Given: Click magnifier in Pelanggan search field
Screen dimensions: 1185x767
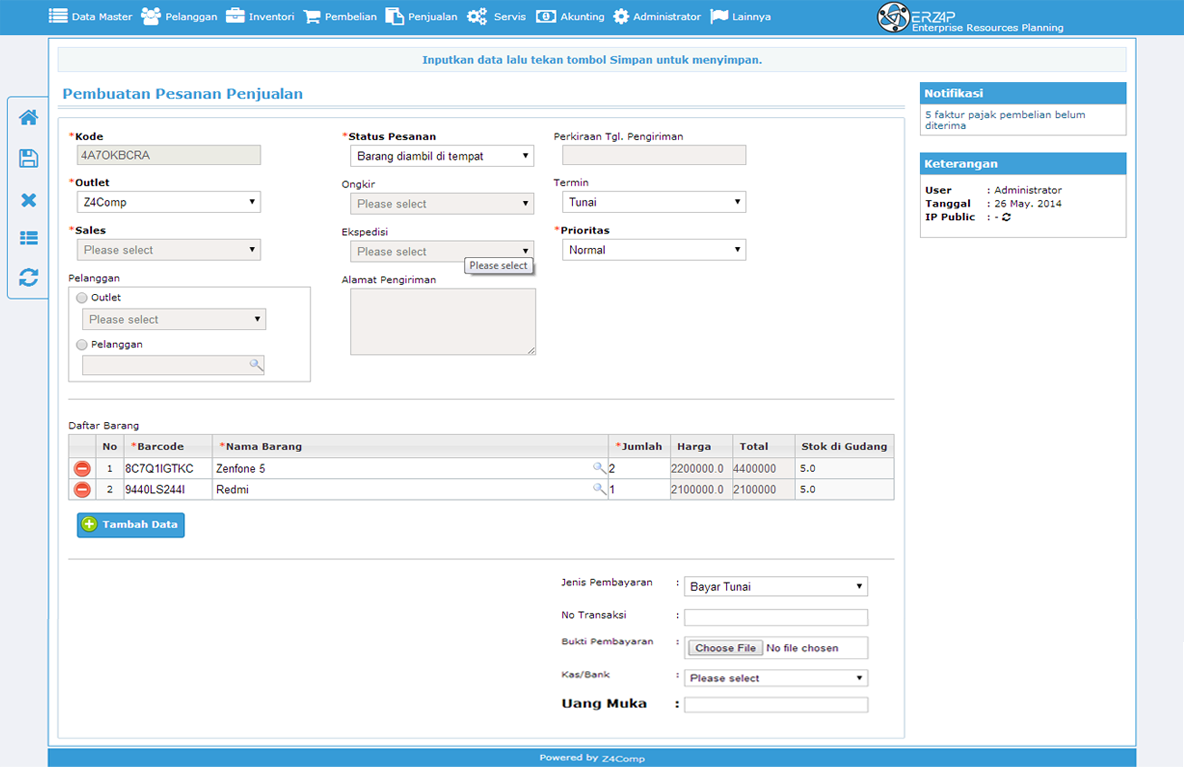Looking at the screenshot, I should [256, 365].
